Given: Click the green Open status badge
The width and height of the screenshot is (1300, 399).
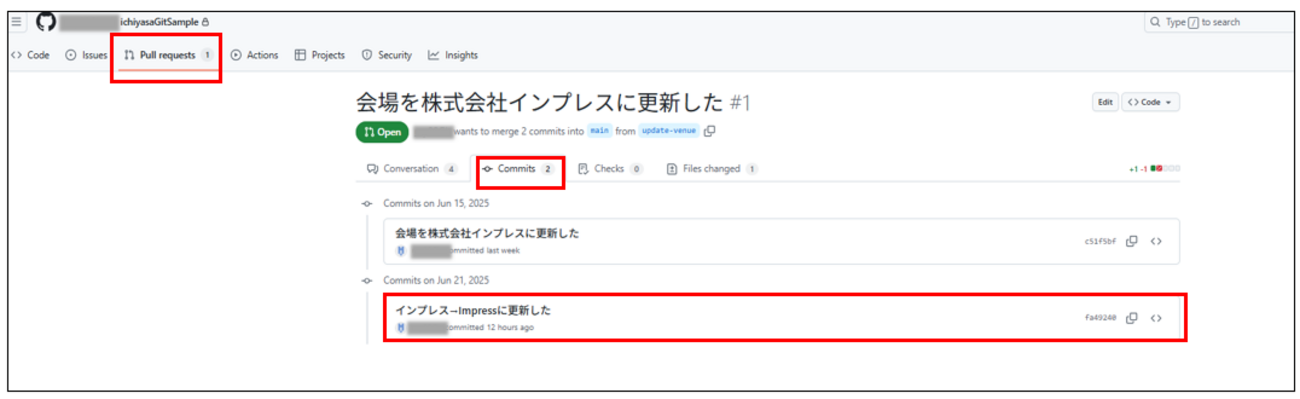Looking at the screenshot, I should point(382,131).
